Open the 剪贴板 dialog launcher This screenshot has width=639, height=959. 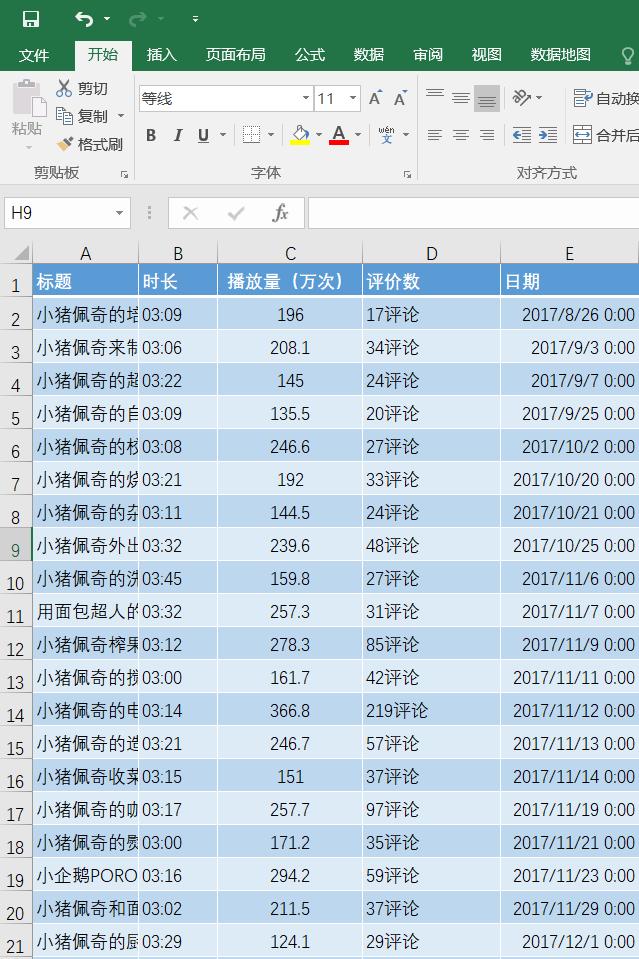pos(125,174)
